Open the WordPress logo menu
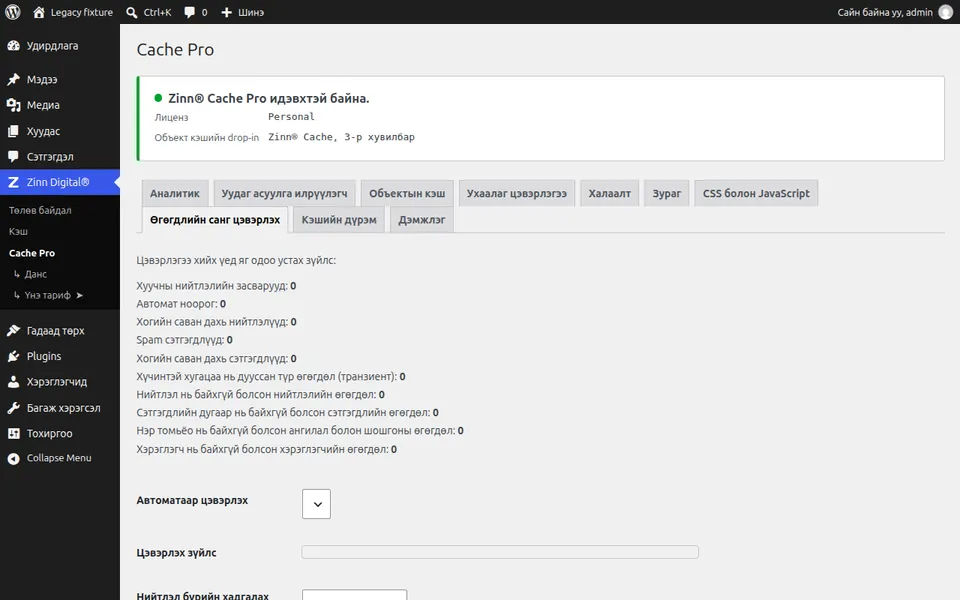This screenshot has height=600, width=960. [13, 12]
